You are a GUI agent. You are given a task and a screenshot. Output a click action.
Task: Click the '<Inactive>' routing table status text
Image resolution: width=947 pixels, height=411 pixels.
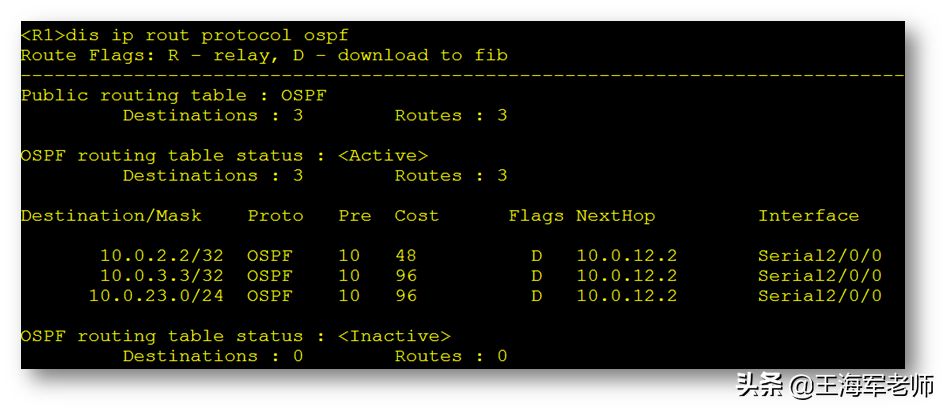(394, 336)
